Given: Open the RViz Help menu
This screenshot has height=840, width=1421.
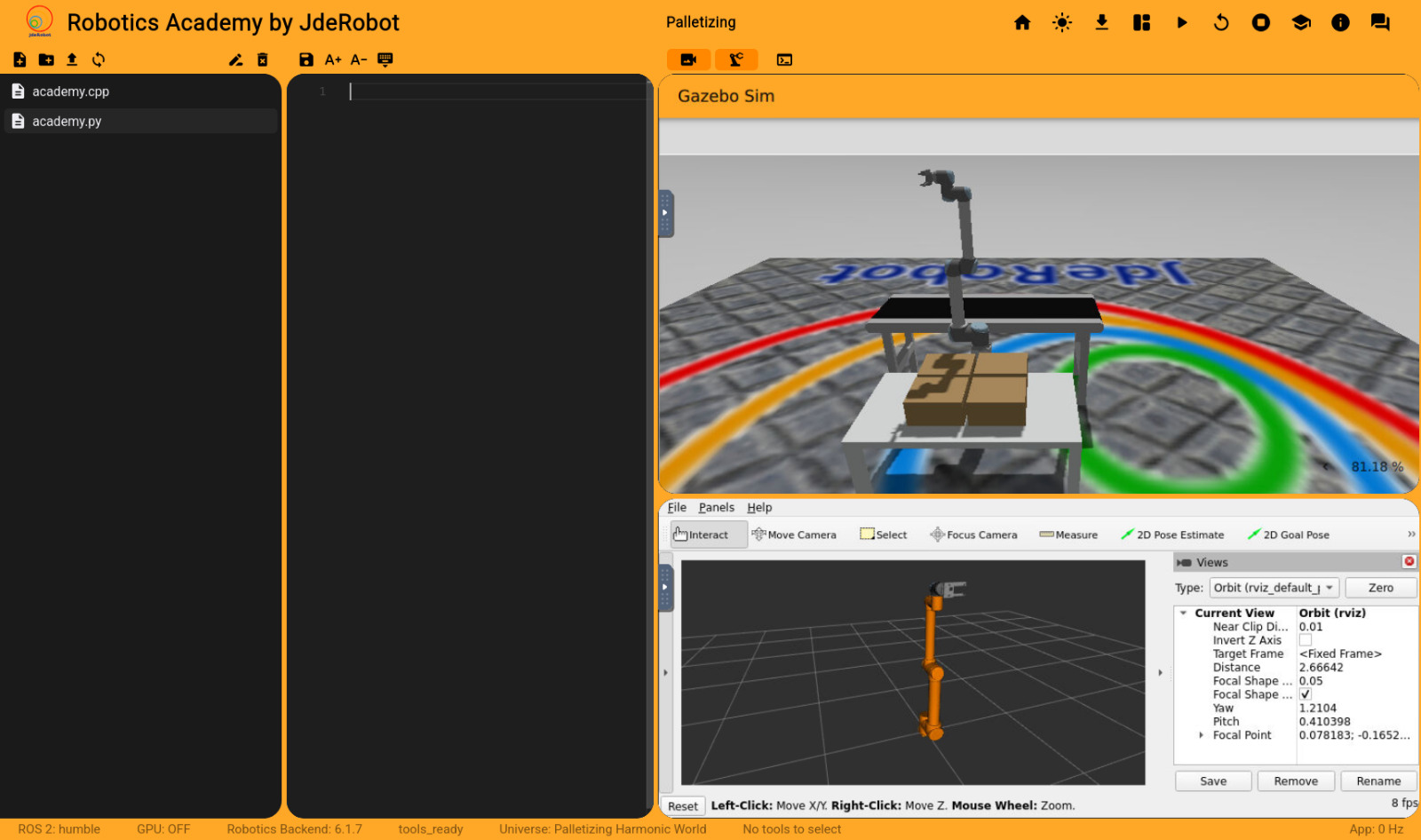Looking at the screenshot, I should coord(759,507).
